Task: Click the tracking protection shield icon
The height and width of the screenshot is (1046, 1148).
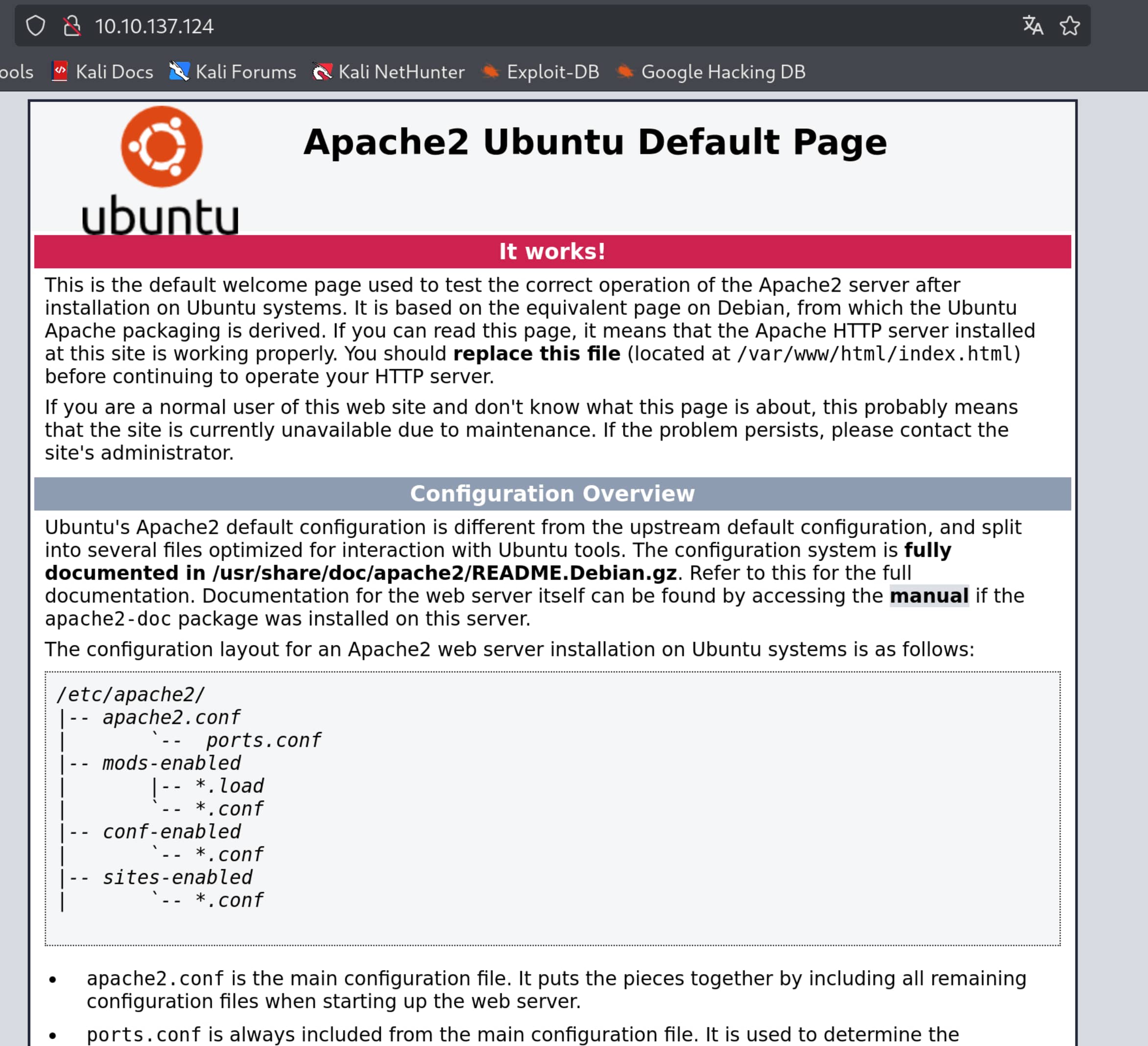Action: (35, 26)
